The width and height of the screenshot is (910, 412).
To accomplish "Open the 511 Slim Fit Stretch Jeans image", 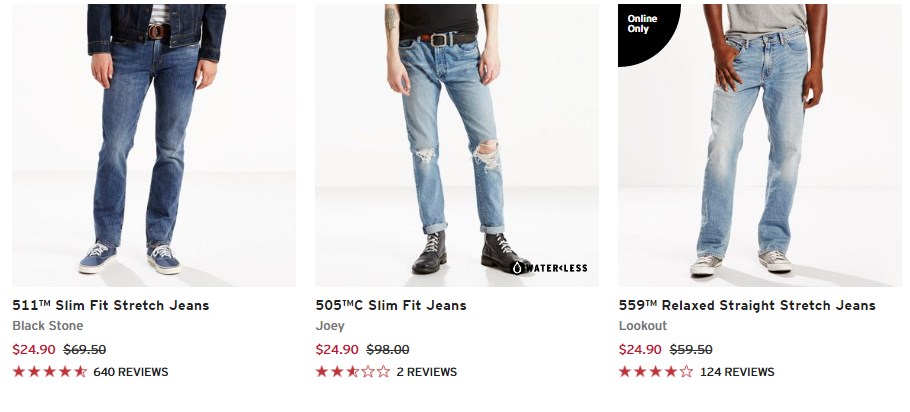I will click(154, 145).
